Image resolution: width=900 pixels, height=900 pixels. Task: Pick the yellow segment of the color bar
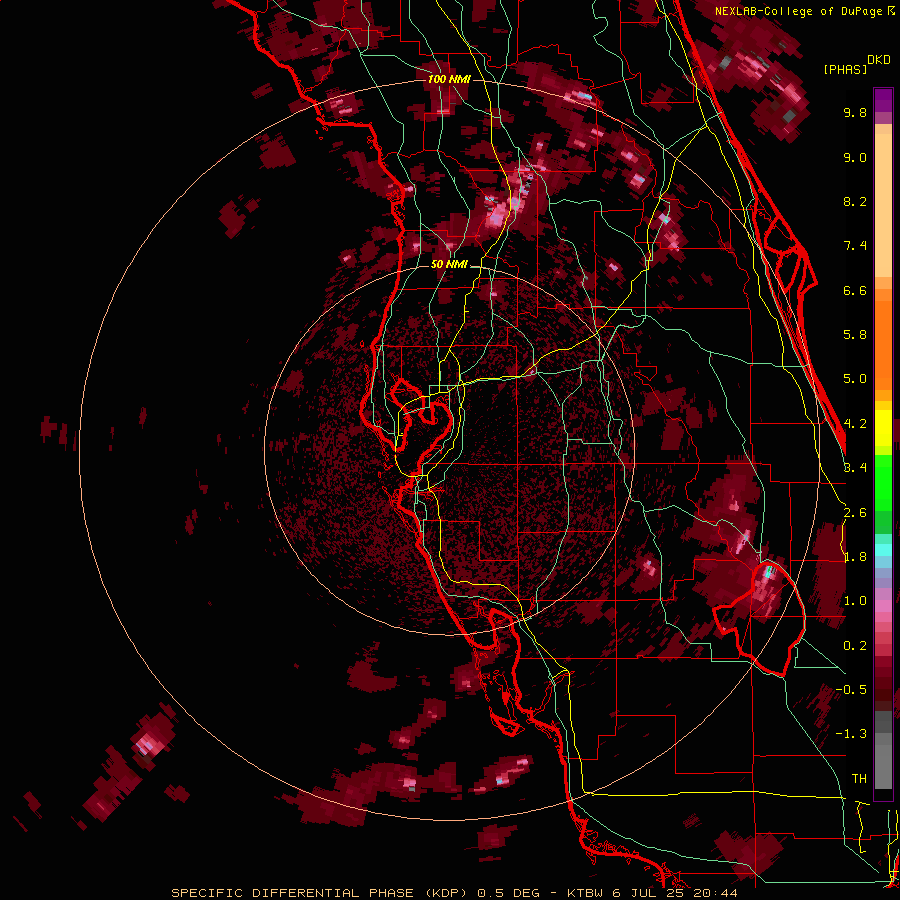point(883,428)
